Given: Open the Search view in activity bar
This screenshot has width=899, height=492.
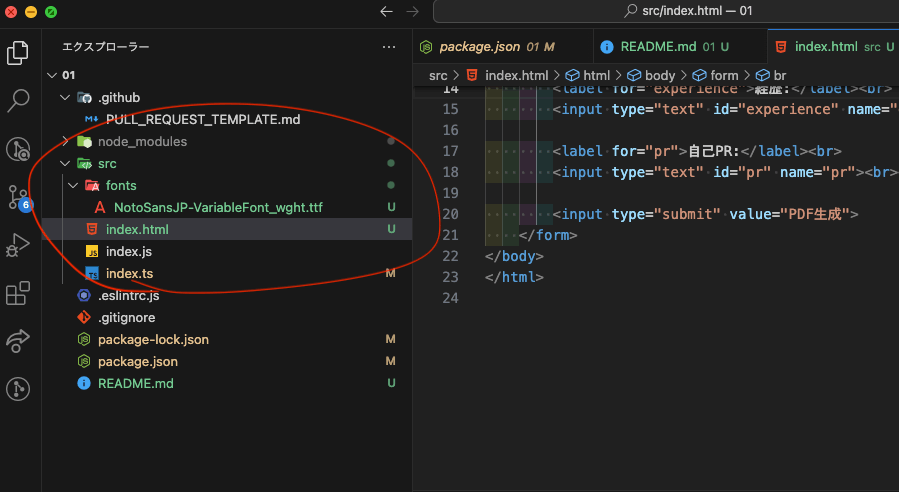Looking at the screenshot, I should [x=18, y=100].
